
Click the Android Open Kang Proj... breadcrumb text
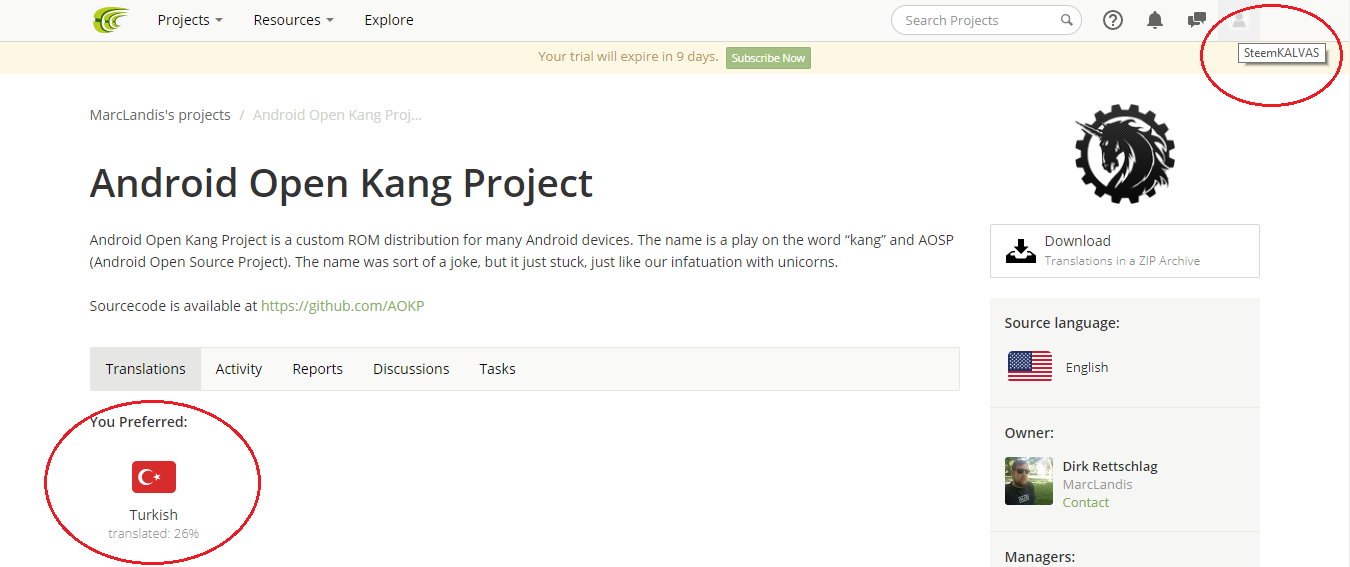(337, 115)
